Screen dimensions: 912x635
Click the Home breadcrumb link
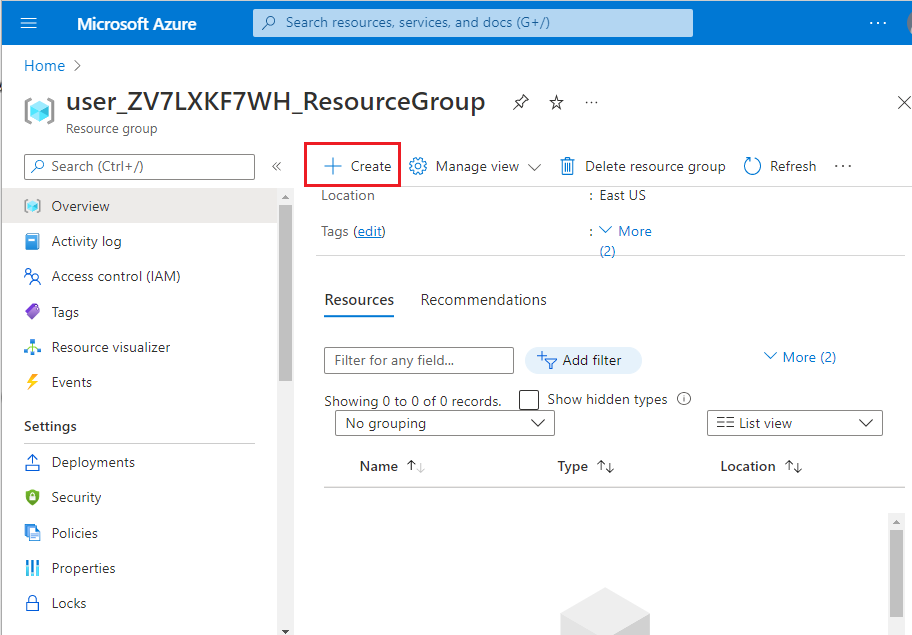(44, 66)
